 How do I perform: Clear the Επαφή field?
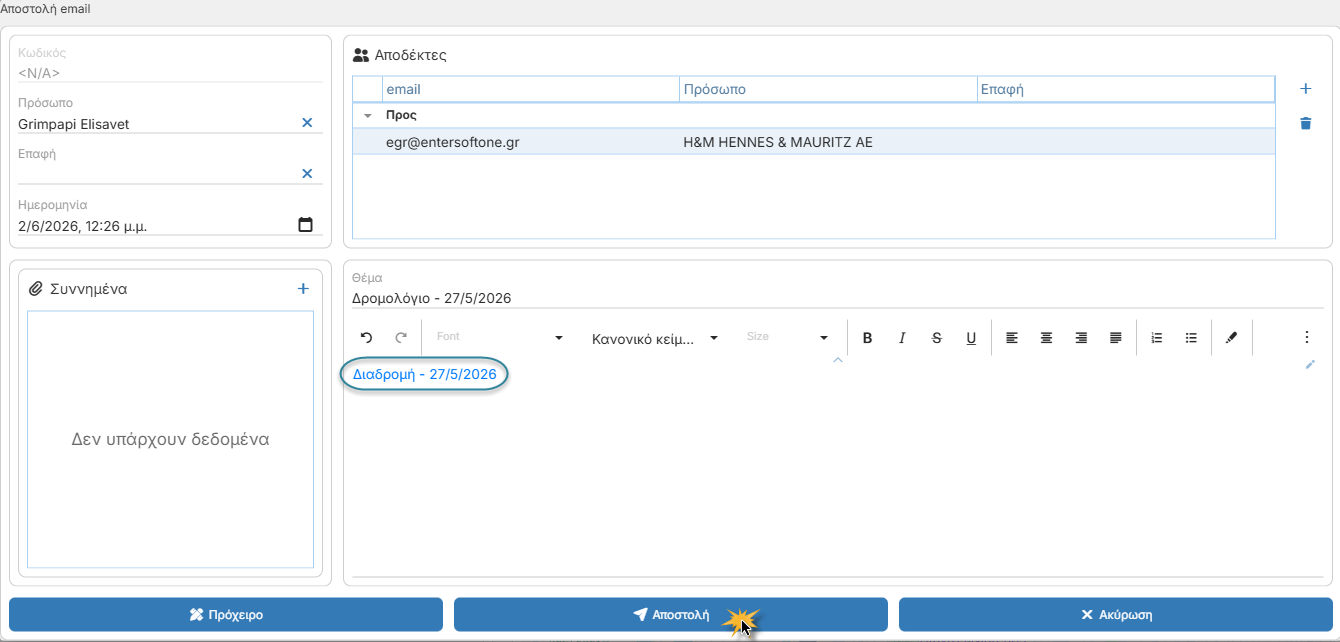click(x=307, y=174)
